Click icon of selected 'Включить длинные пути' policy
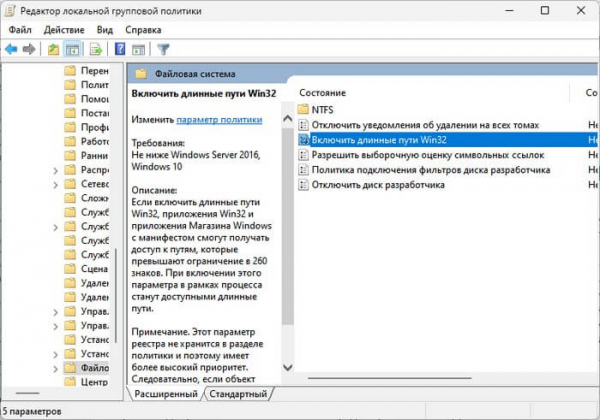600x420 pixels. [303, 140]
